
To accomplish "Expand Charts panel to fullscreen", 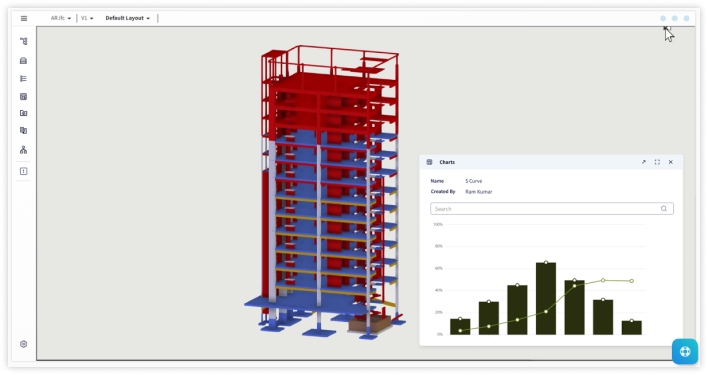I will (657, 162).
